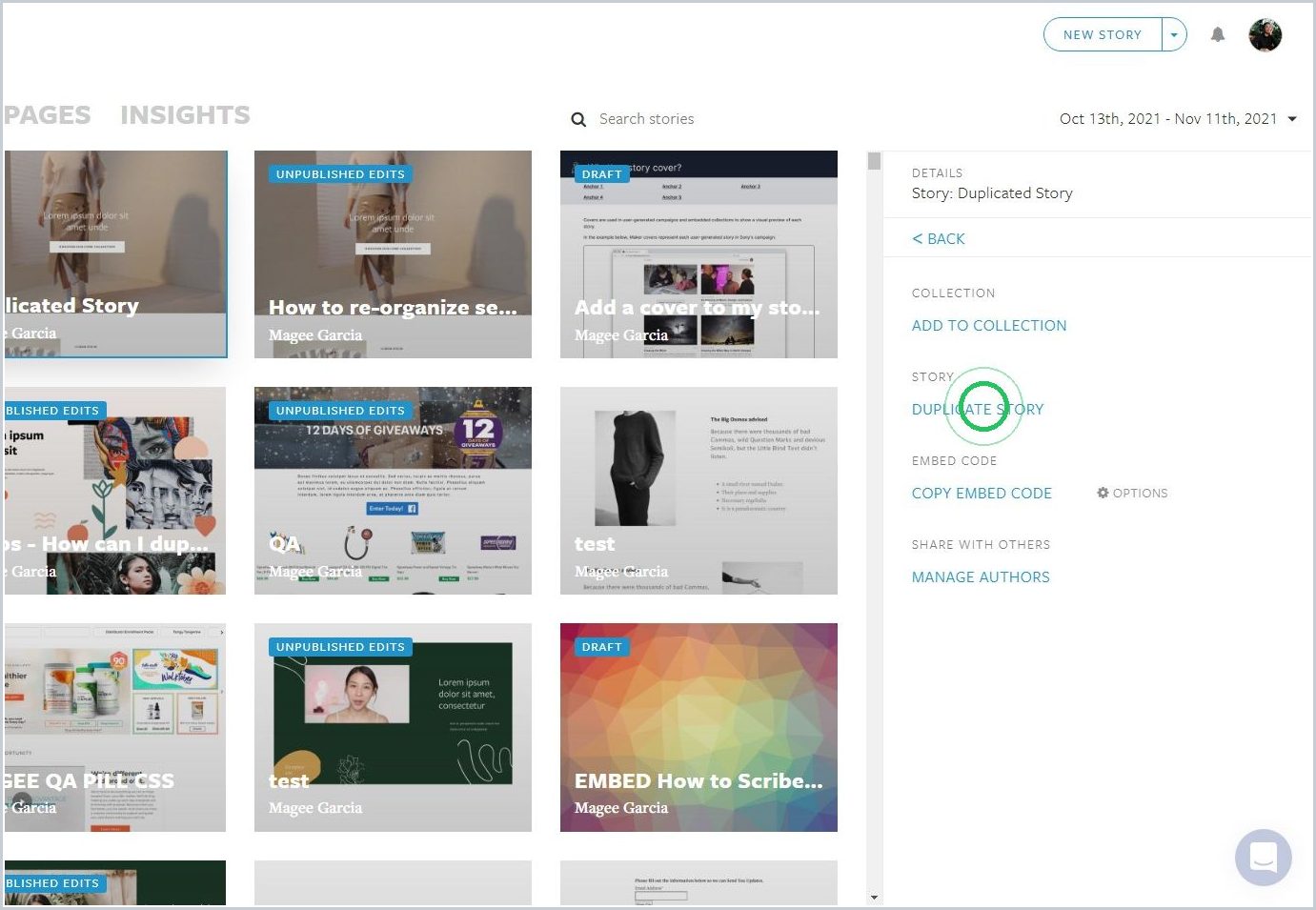Screen dimensions: 1316x910
Task: Click the NEW STORY button
Action: coord(1103,35)
